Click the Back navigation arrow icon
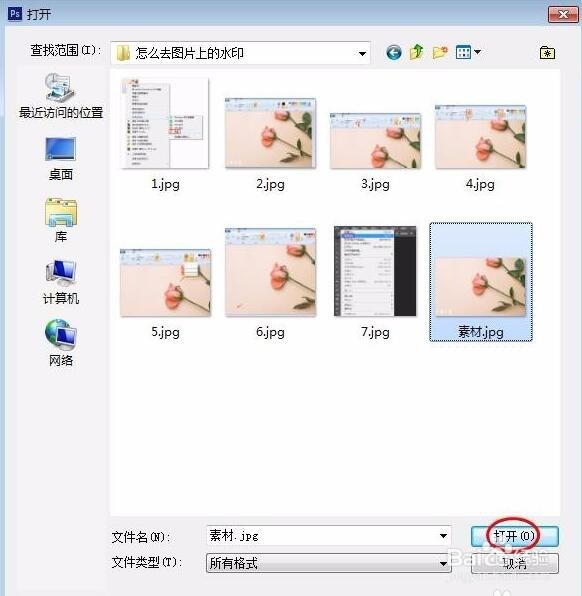This screenshot has height=596, width=582. click(393, 52)
